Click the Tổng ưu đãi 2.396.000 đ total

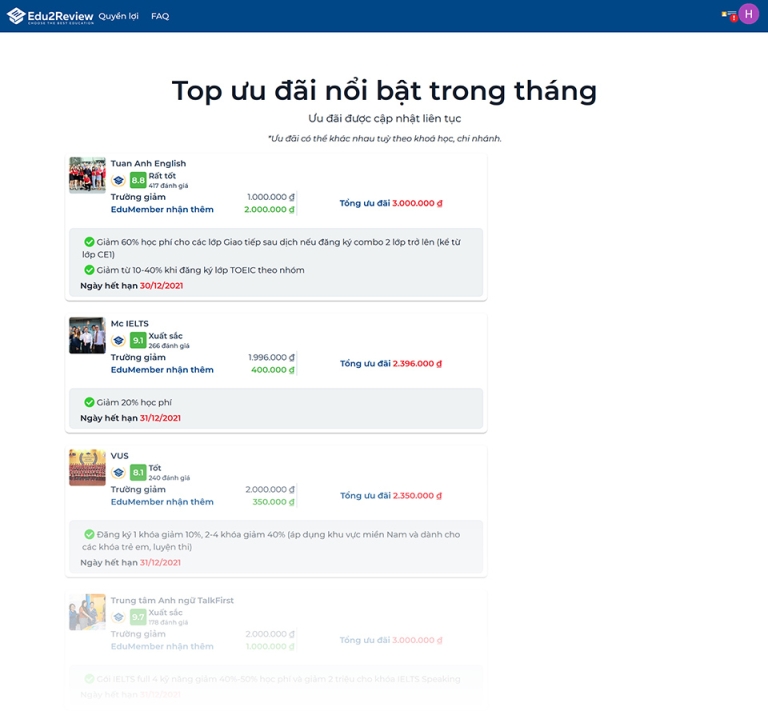[391, 363]
